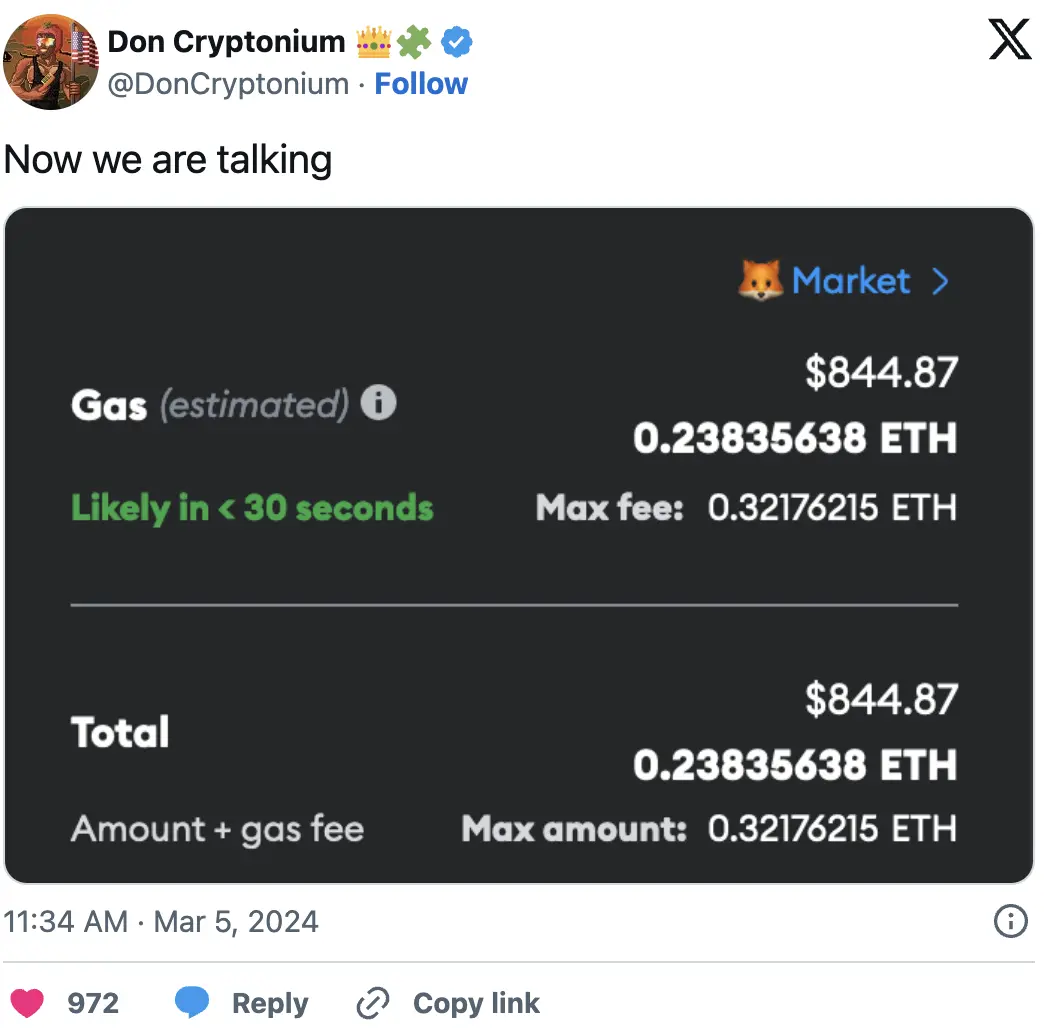Click the gas estimated info icon

coord(379,404)
